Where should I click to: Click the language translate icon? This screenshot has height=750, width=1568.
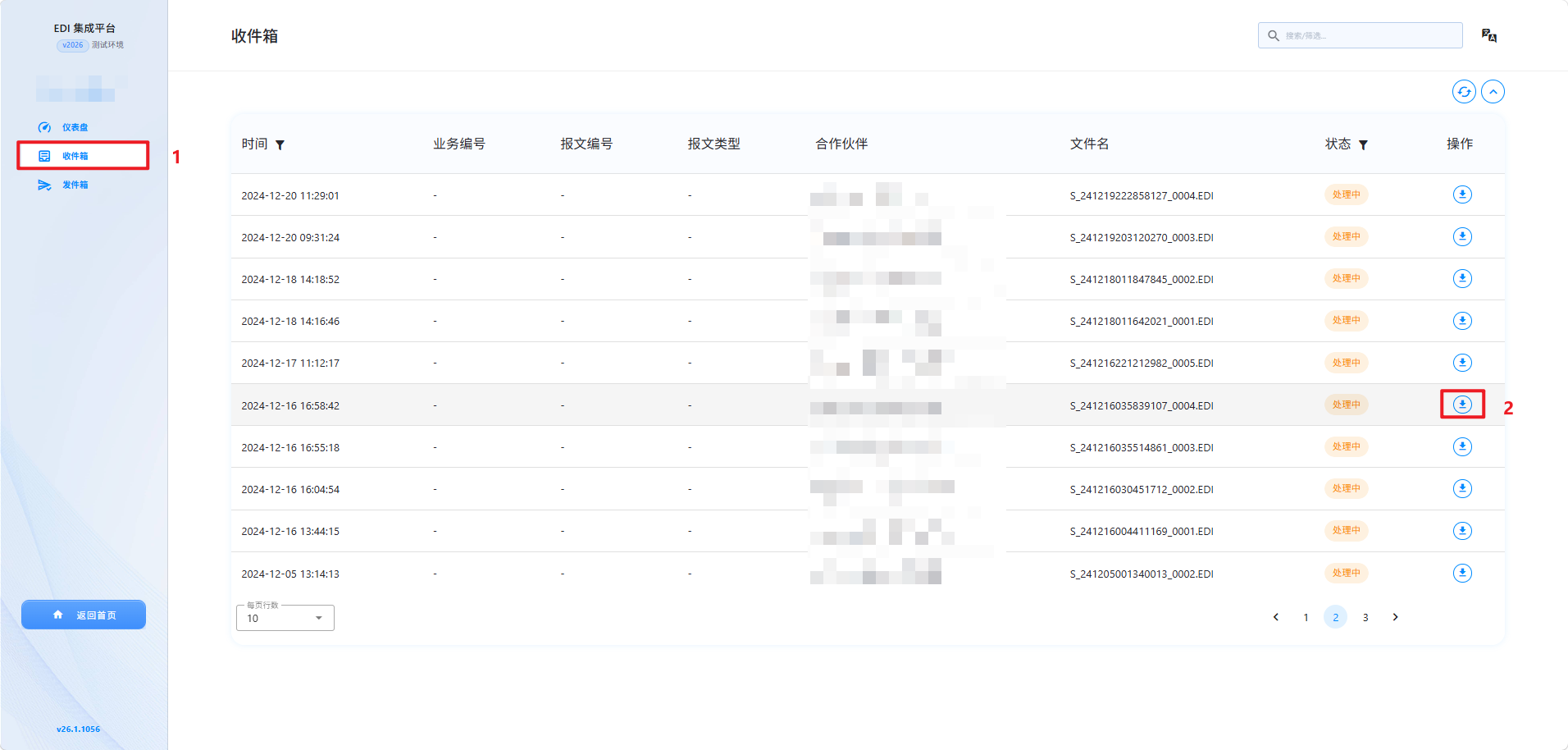tap(1489, 35)
